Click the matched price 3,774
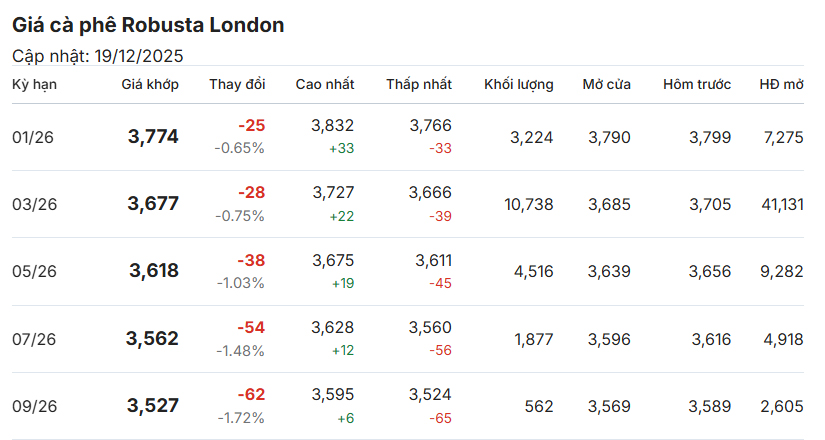The height and width of the screenshot is (440, 825). click(153, 137)
